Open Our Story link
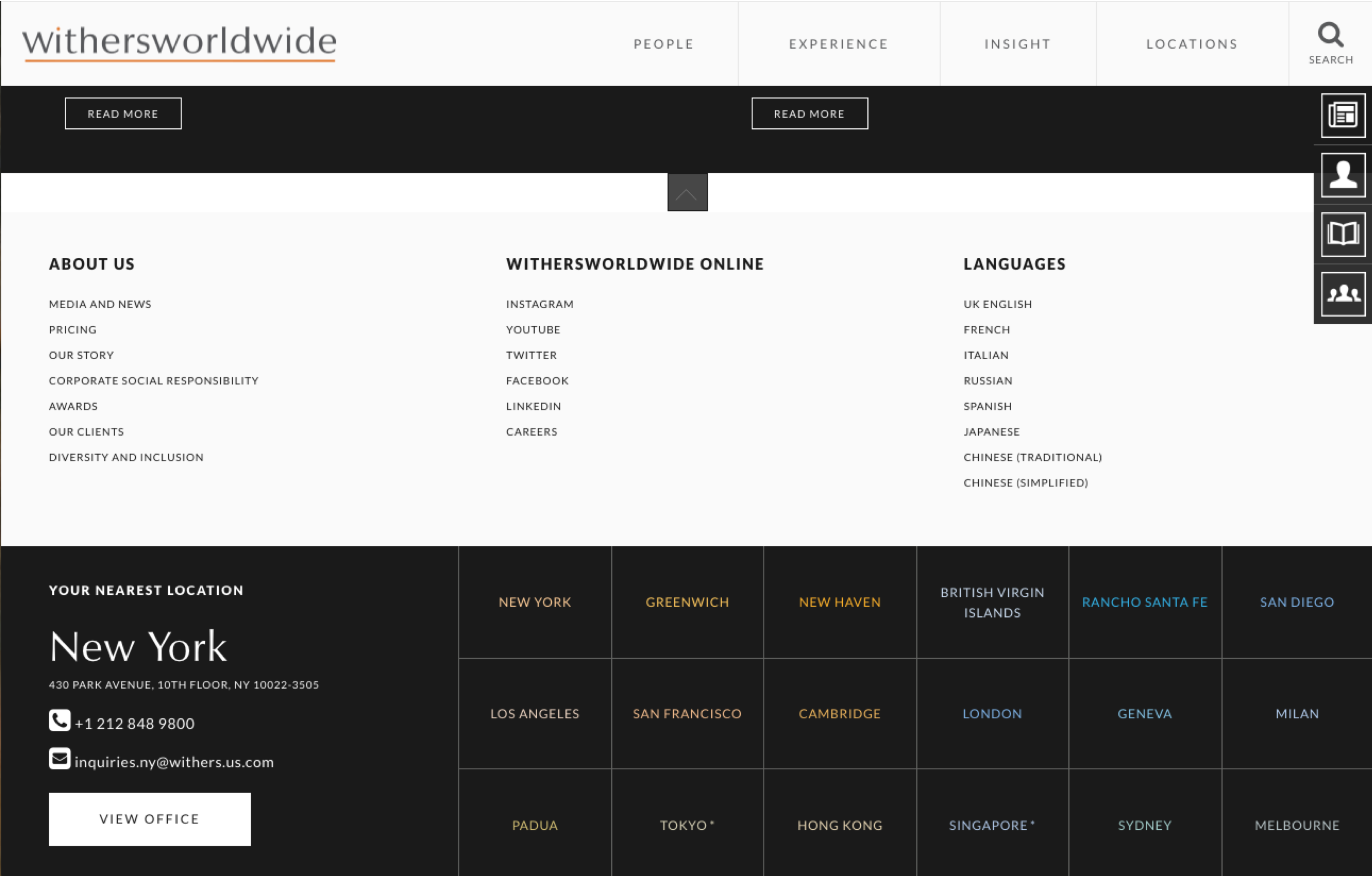 click(82, 356)
